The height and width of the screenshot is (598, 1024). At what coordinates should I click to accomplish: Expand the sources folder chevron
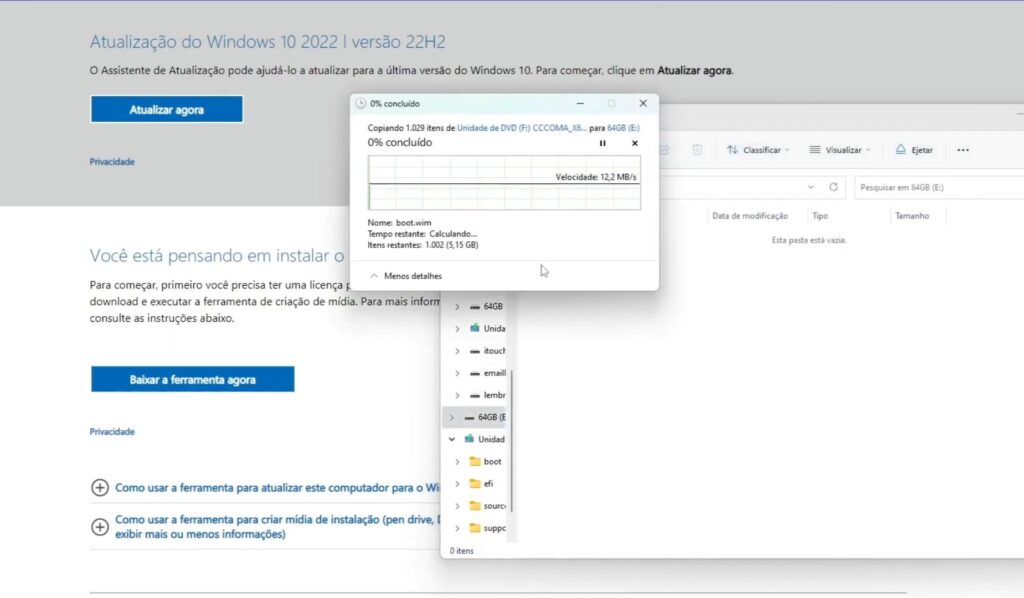tap(457, 506)
